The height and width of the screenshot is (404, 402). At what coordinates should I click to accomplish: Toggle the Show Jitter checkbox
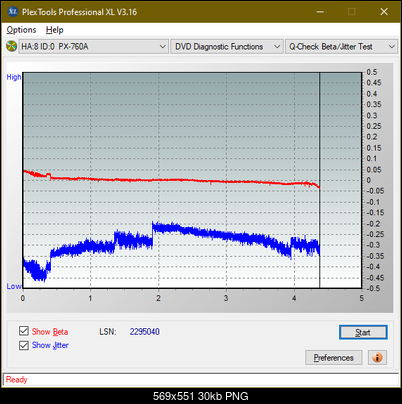coord(24,345)
